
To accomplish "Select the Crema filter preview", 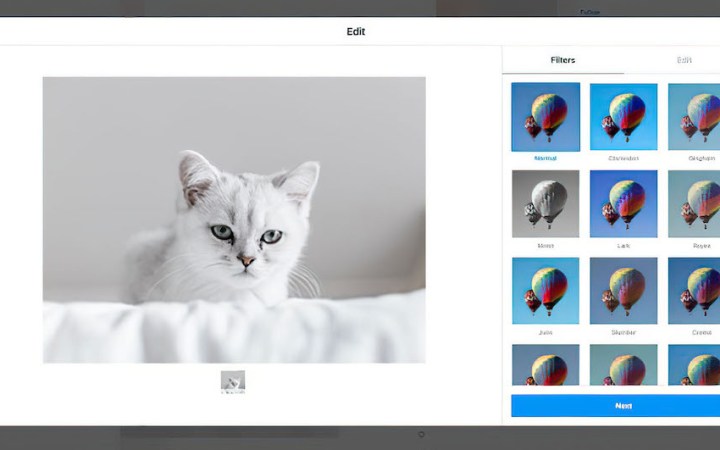I will [694, 291].
